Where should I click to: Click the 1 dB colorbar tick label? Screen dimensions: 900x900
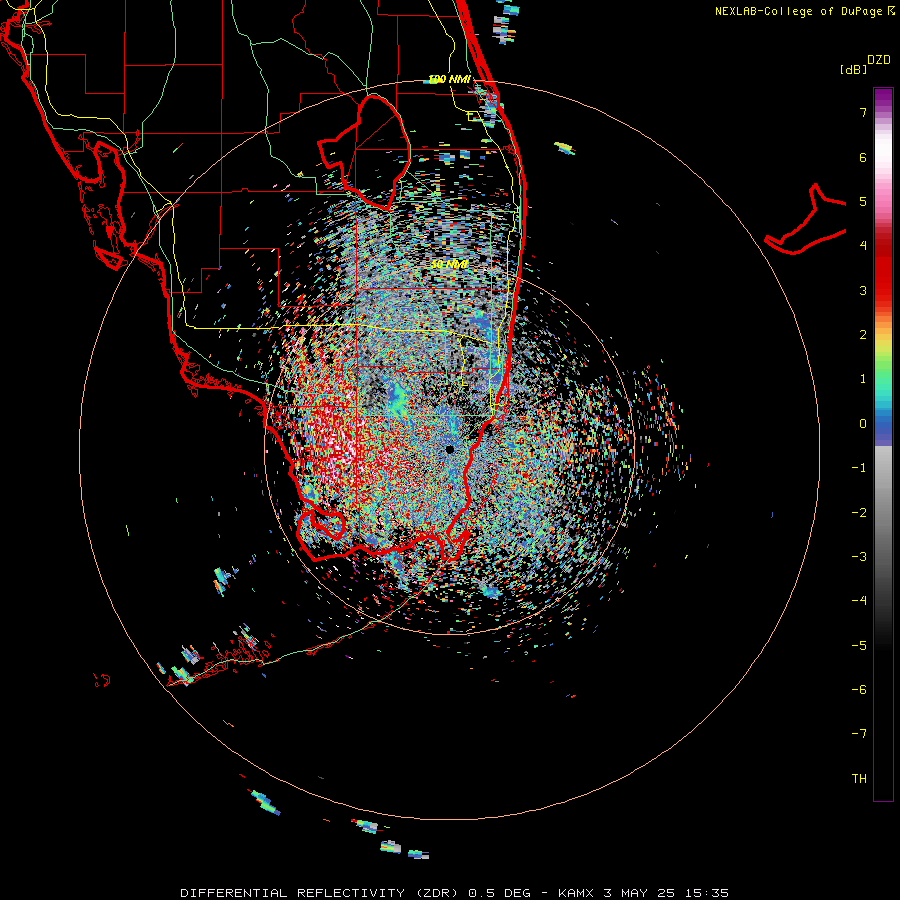click(863, 379)
